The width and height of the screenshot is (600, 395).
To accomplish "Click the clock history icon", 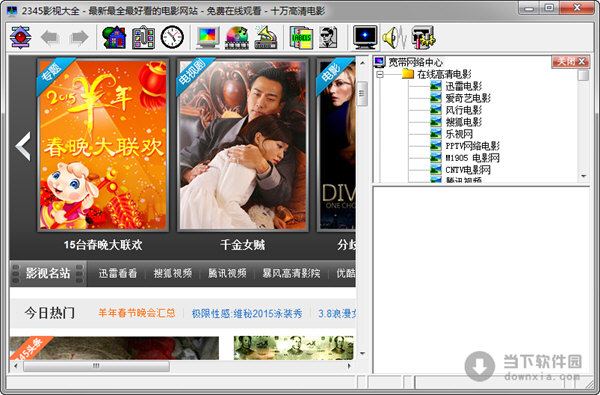I will [x=172, y=37].
